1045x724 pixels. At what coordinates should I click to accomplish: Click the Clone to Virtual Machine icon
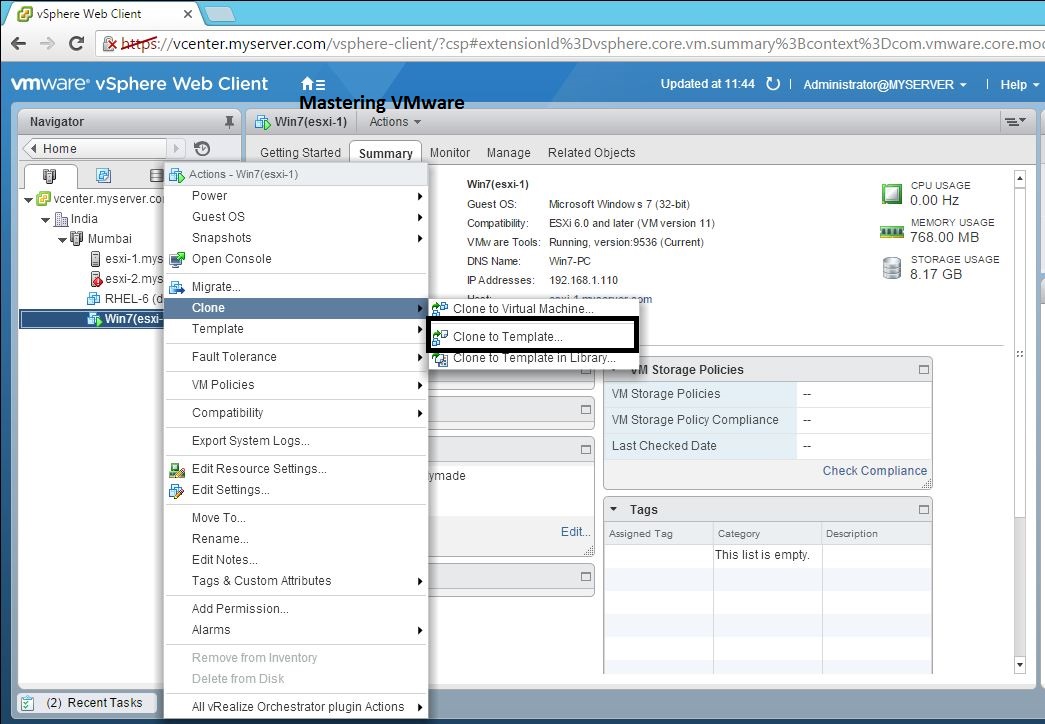coord(440,309)
